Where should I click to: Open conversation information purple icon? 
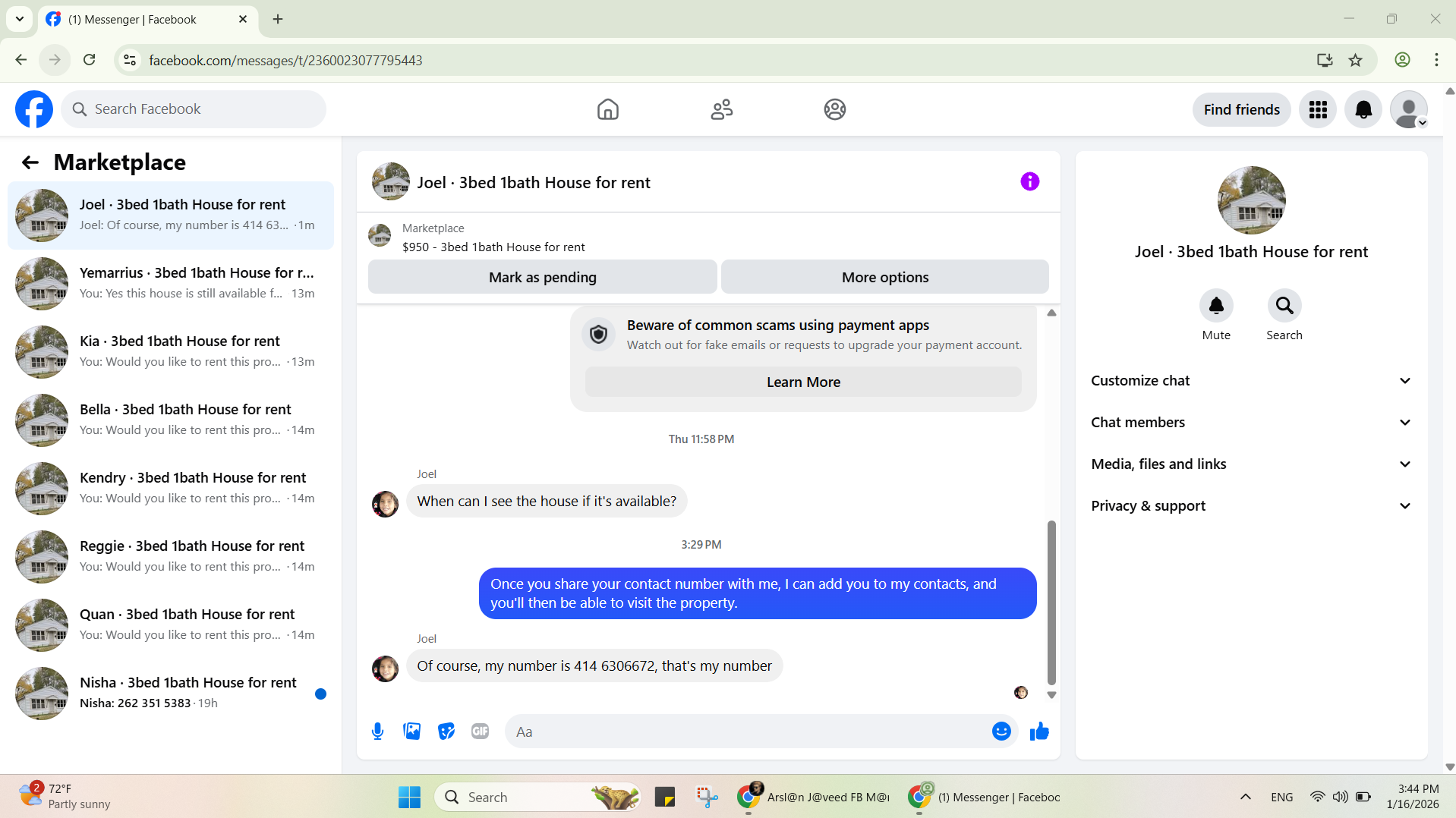tap(1029, 181)
